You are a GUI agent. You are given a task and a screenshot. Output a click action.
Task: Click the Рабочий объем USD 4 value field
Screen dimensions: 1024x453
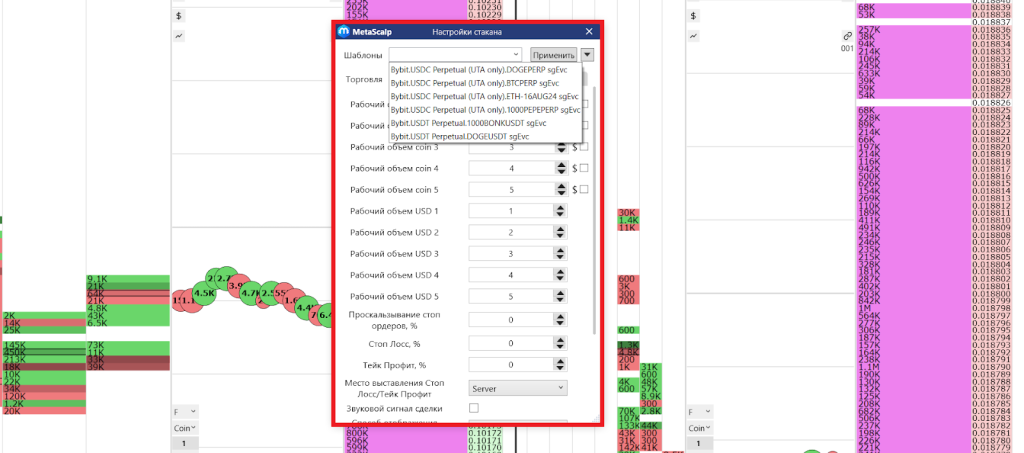[512, 275]
